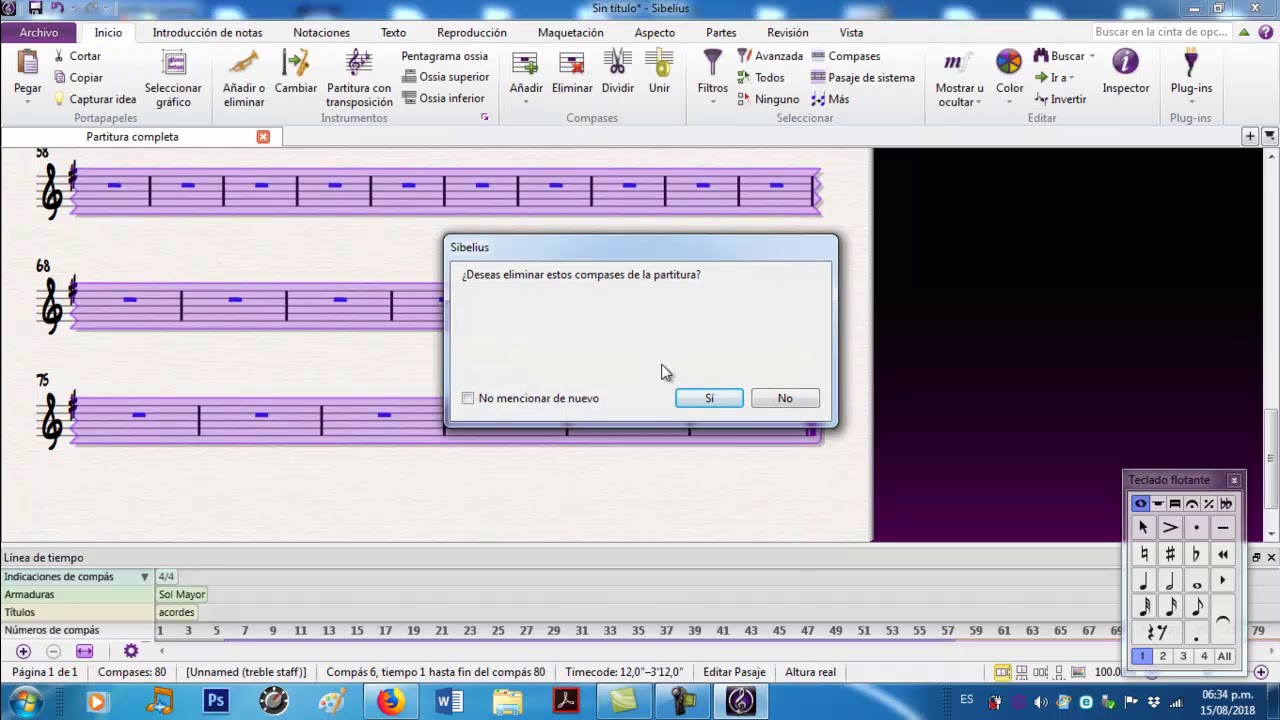Screen dimensions: 1280x720
Task: Toggle the sharp sign on keypad
Action: click(1170, 554)
